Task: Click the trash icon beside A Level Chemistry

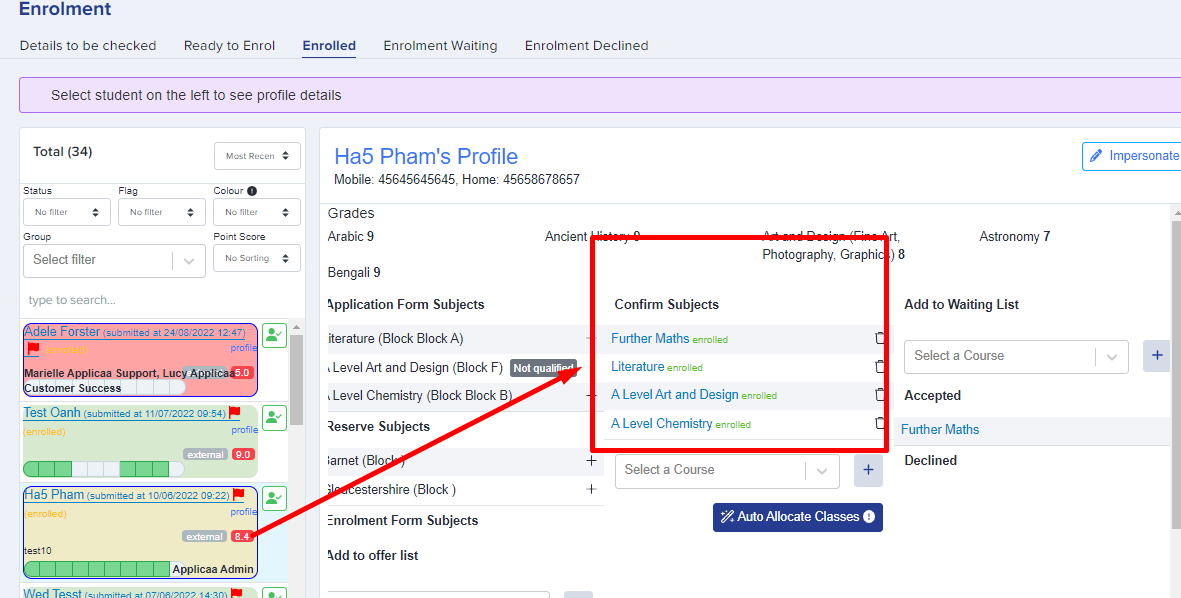Action: 879,423
